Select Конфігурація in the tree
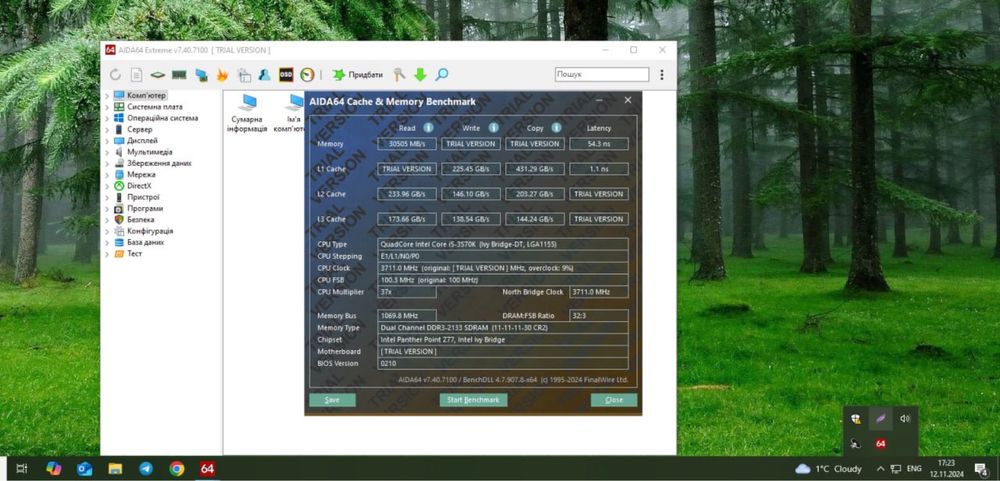 pos(150,232)
